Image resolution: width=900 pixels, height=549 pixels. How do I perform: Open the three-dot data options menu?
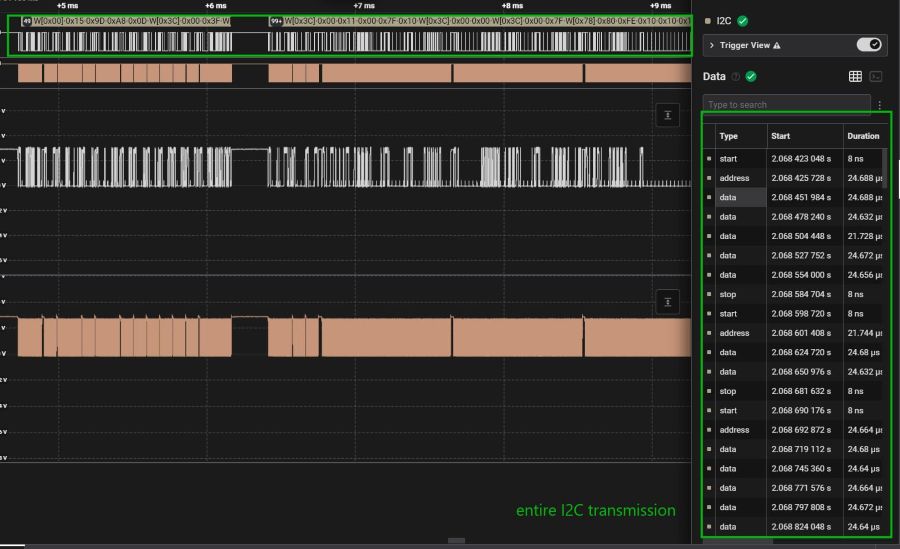point(879,105)
